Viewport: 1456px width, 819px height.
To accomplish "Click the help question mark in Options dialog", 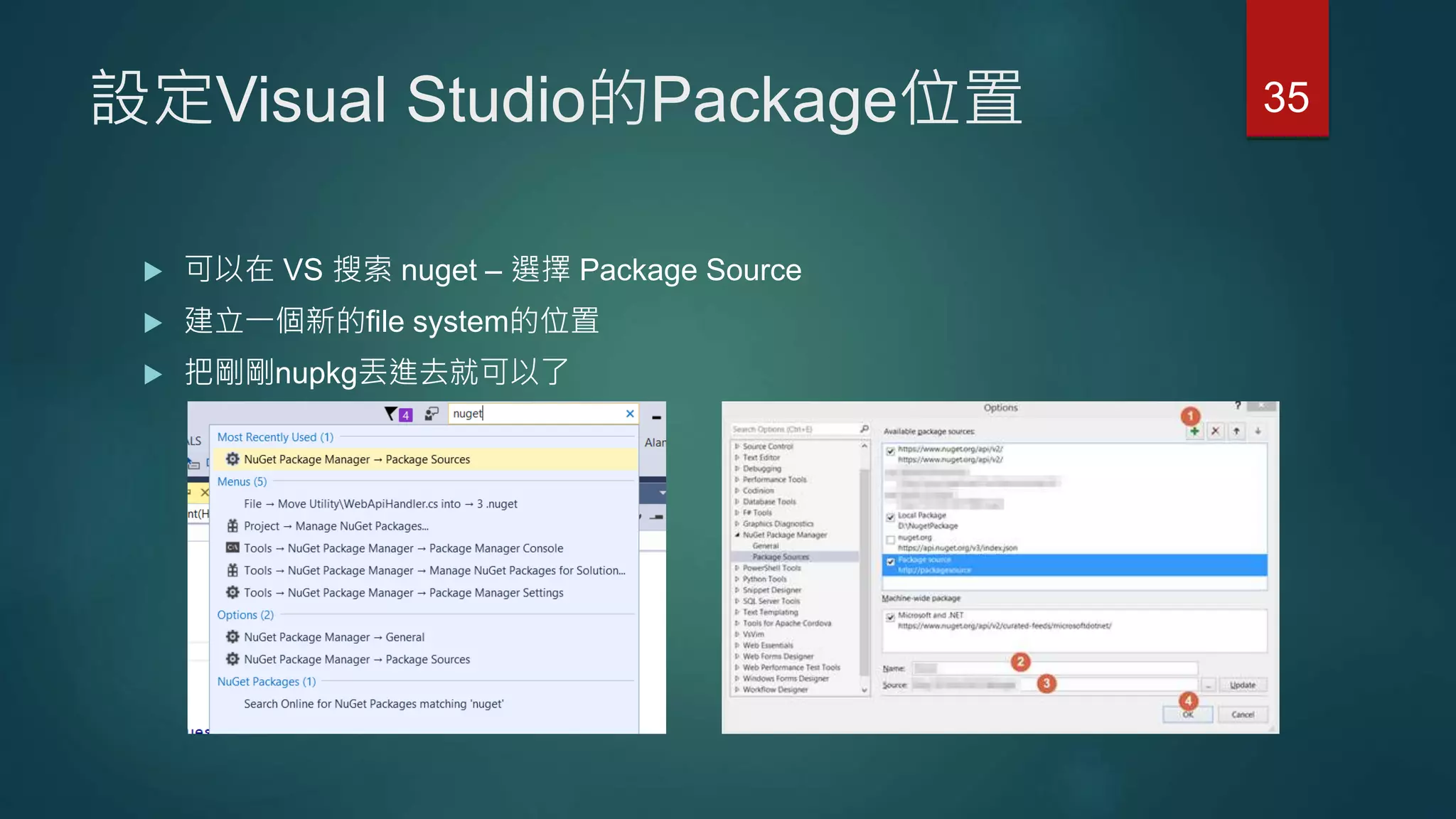I will point(1238,405).
